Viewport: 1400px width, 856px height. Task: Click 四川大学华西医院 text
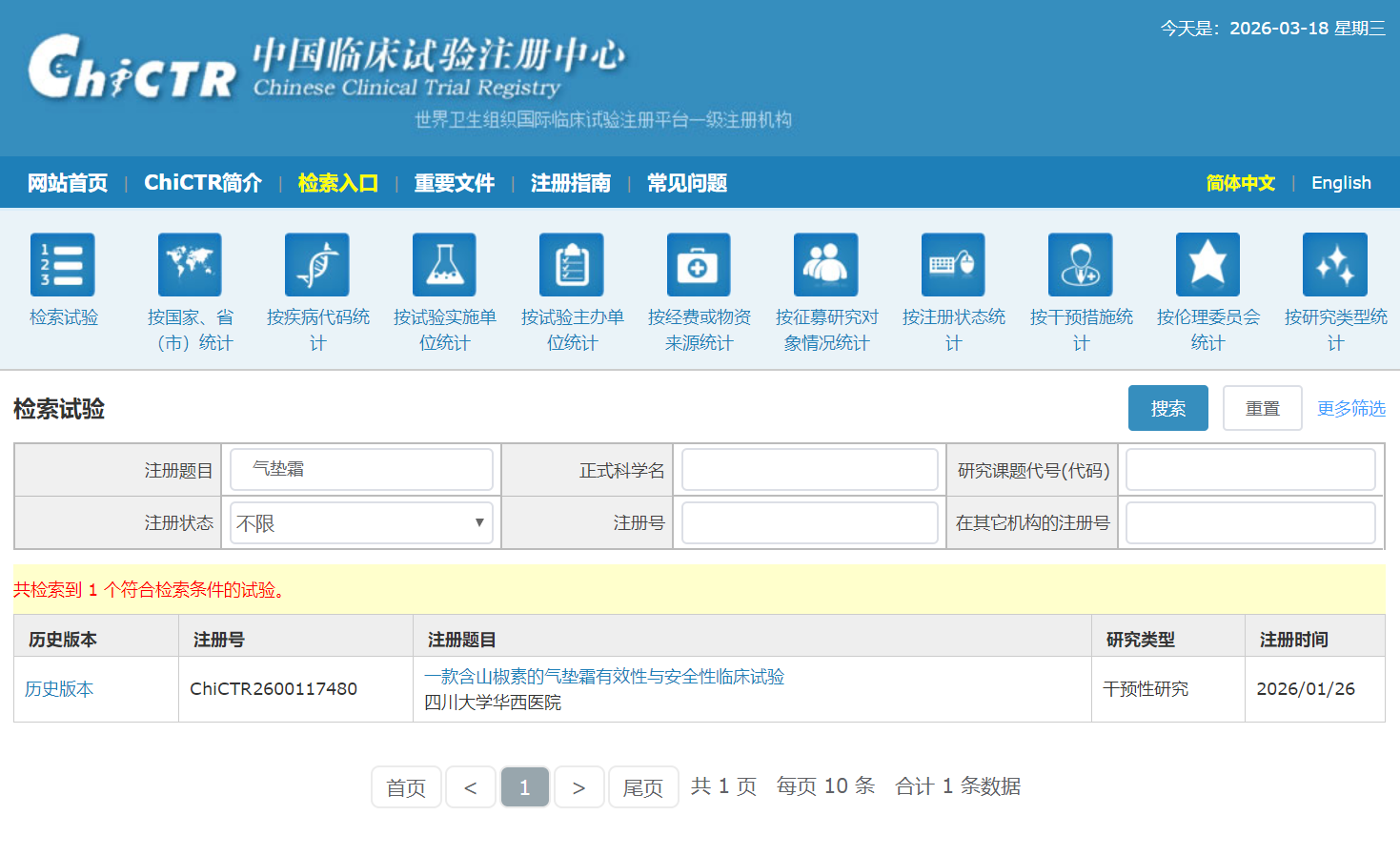coord(493,703)
